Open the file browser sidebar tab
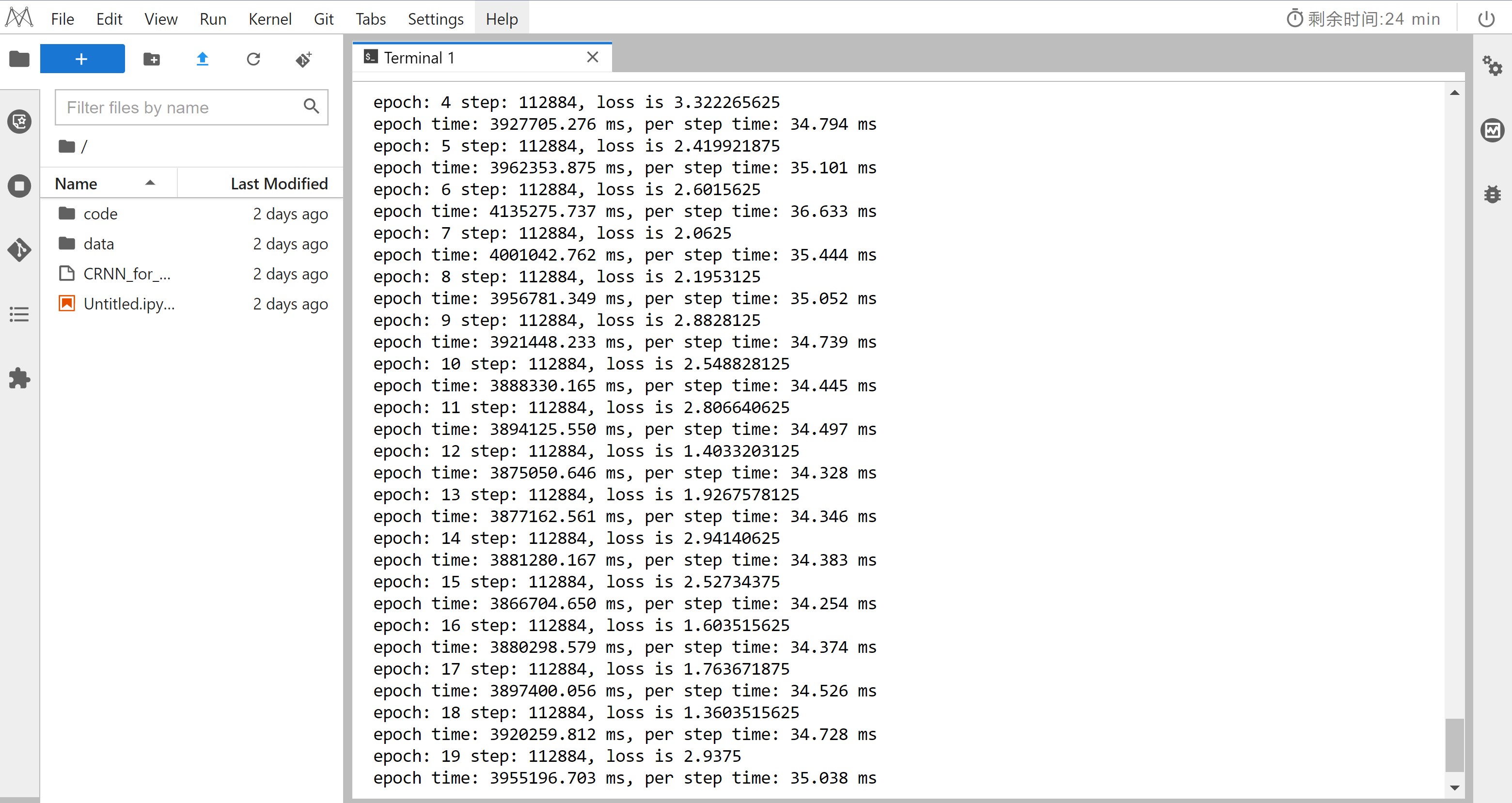The height and width of the screenshot is (803, 1512). (x=19, y=59)
